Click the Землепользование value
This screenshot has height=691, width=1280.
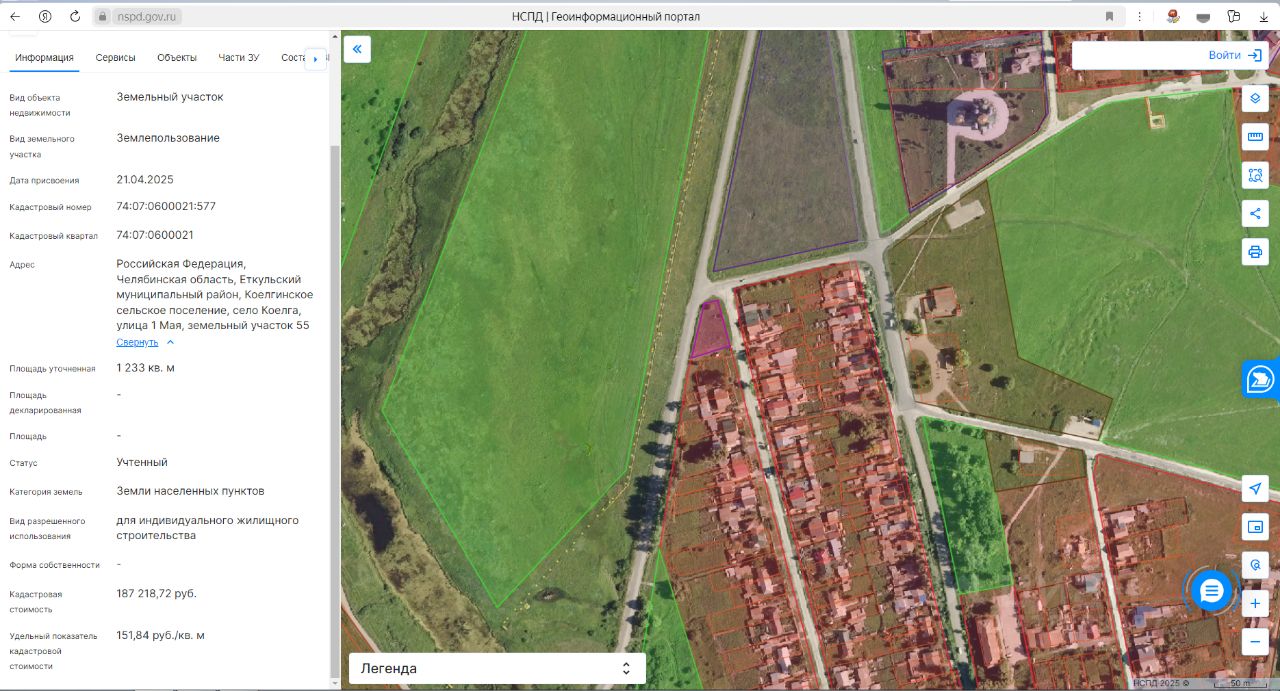coord(168,138)
